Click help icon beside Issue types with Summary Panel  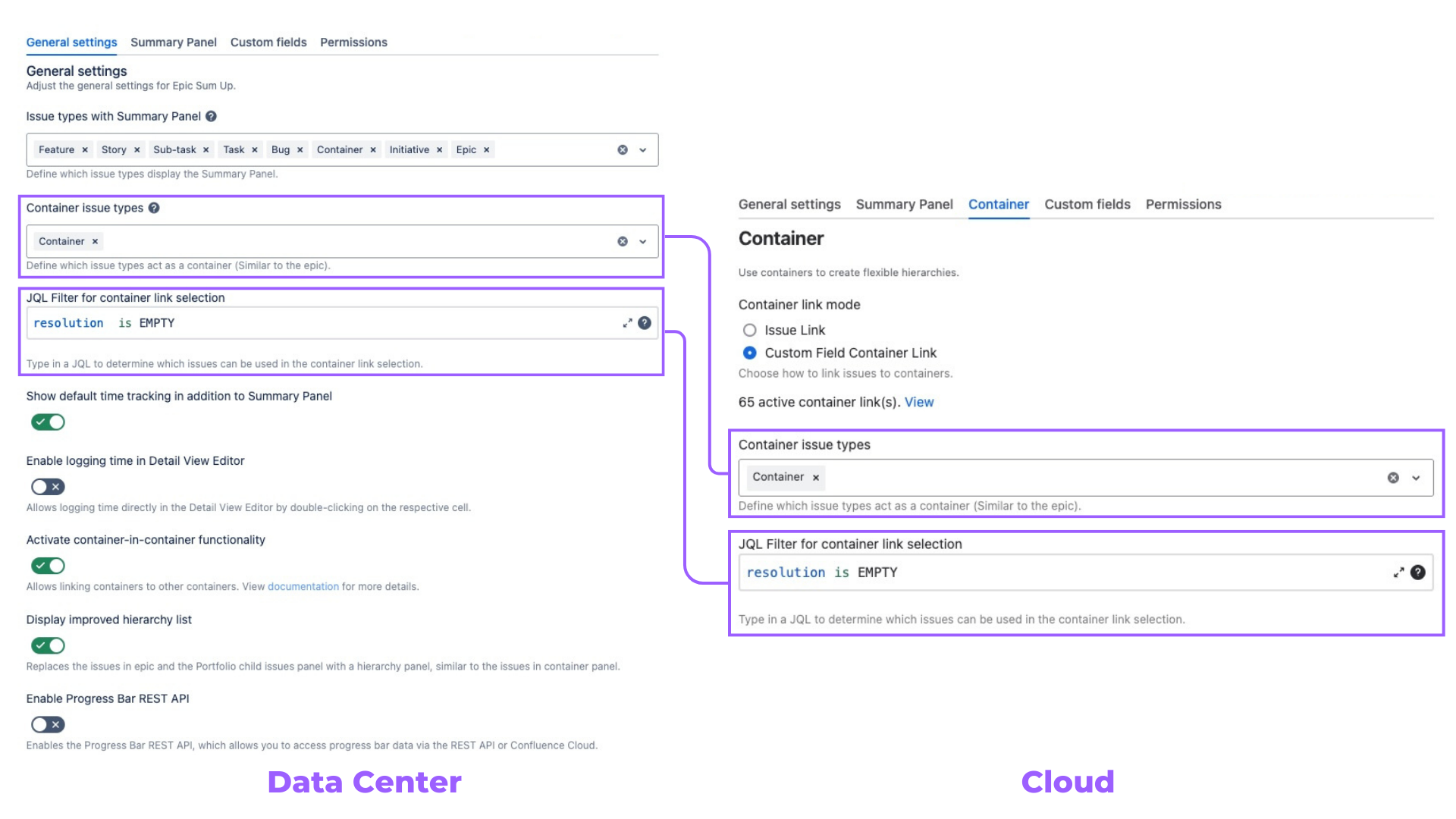[211, 116]
